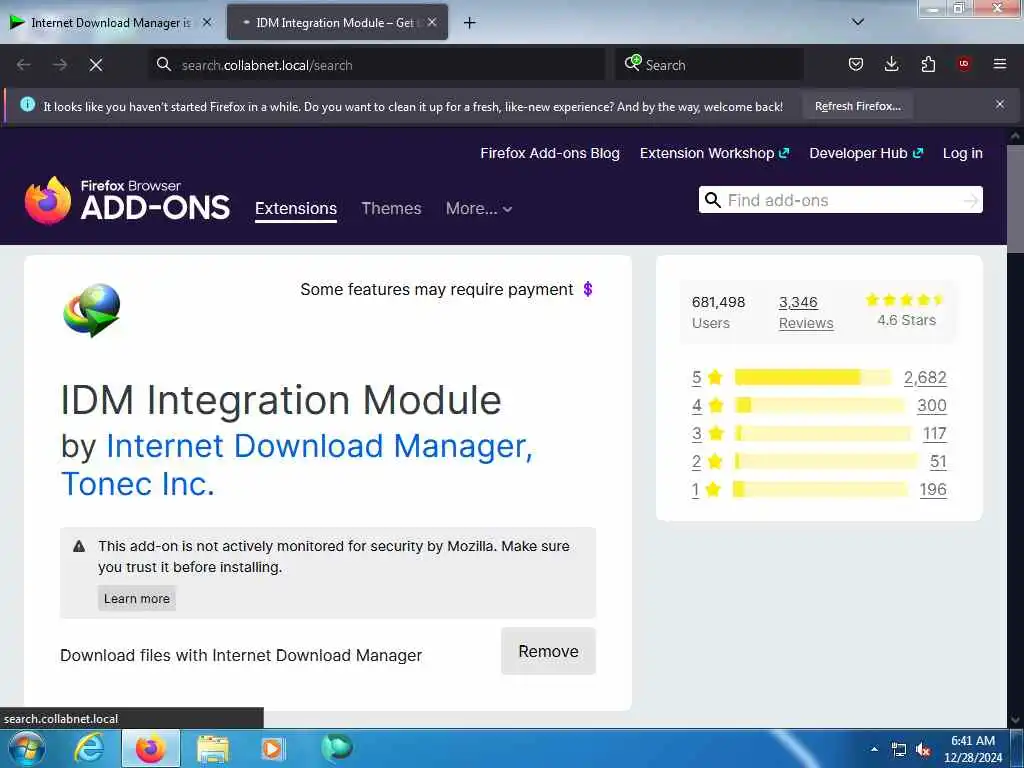Open the 3,346 Reviews link
This screenshot has width=1024, height=768.
click(x=806, y=312)
